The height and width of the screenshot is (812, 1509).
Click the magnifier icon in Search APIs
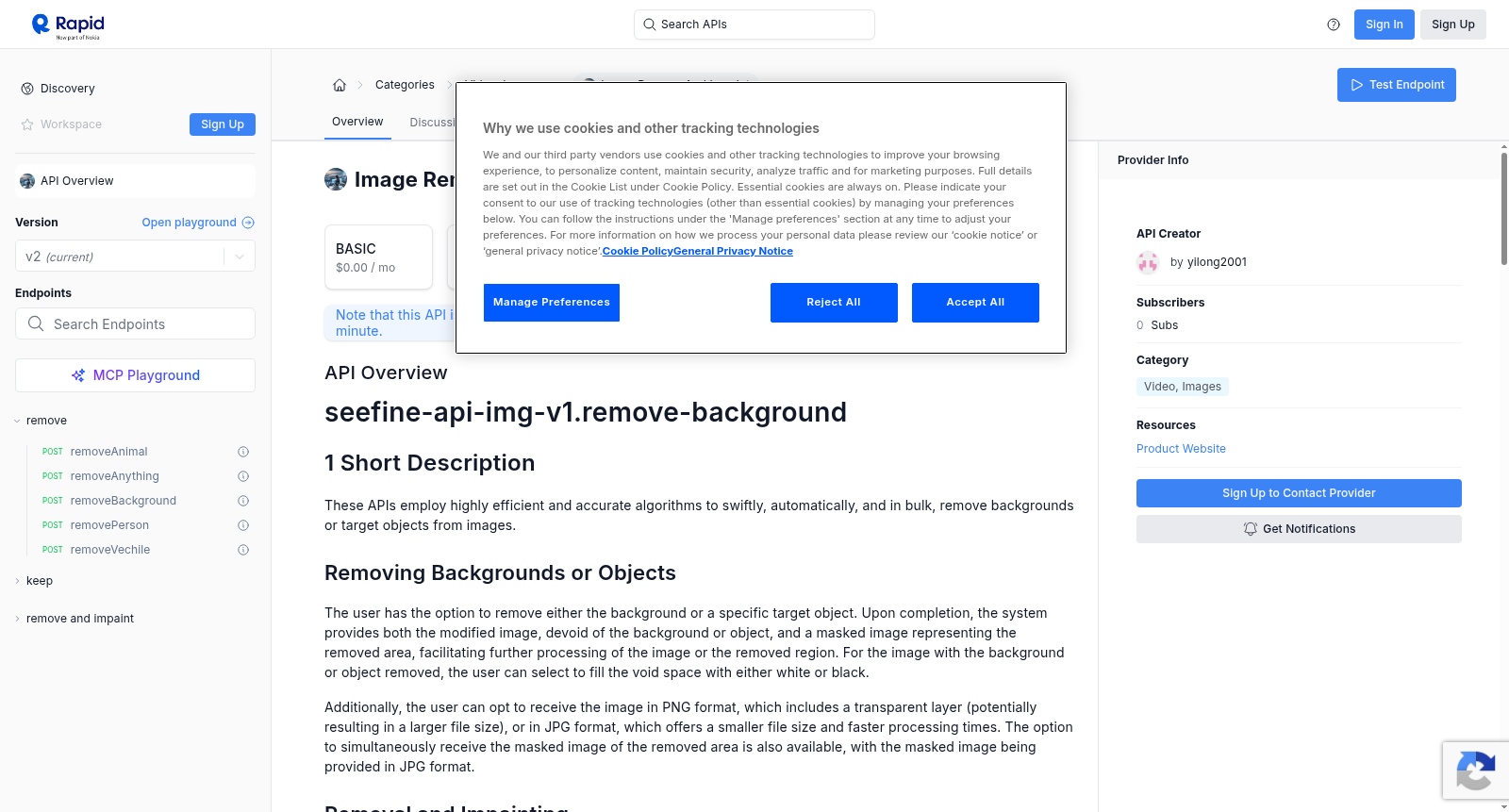click(649, 25)
